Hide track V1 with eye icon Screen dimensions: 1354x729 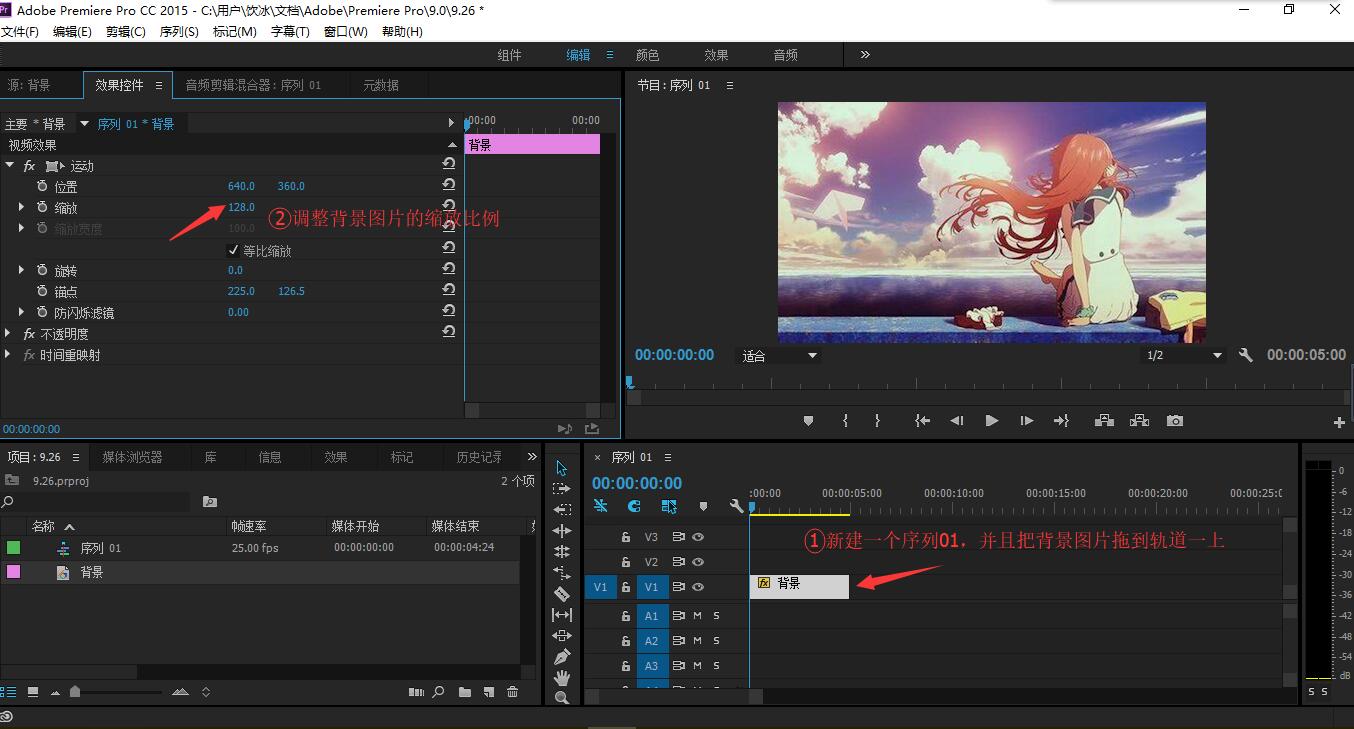(699, 587)
